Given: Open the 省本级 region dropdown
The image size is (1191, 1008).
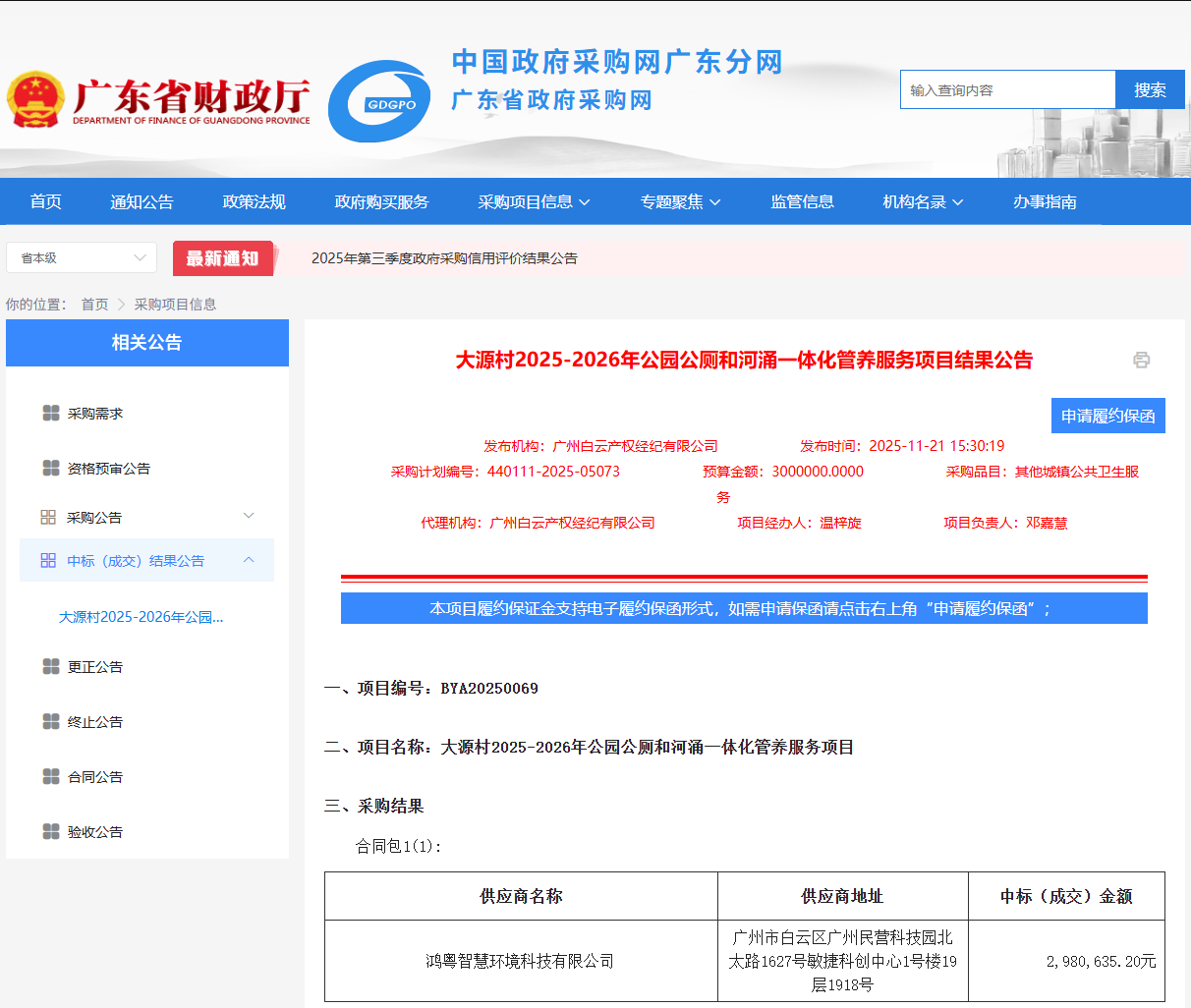Looking at the screenshot, I should pos(82,257).
